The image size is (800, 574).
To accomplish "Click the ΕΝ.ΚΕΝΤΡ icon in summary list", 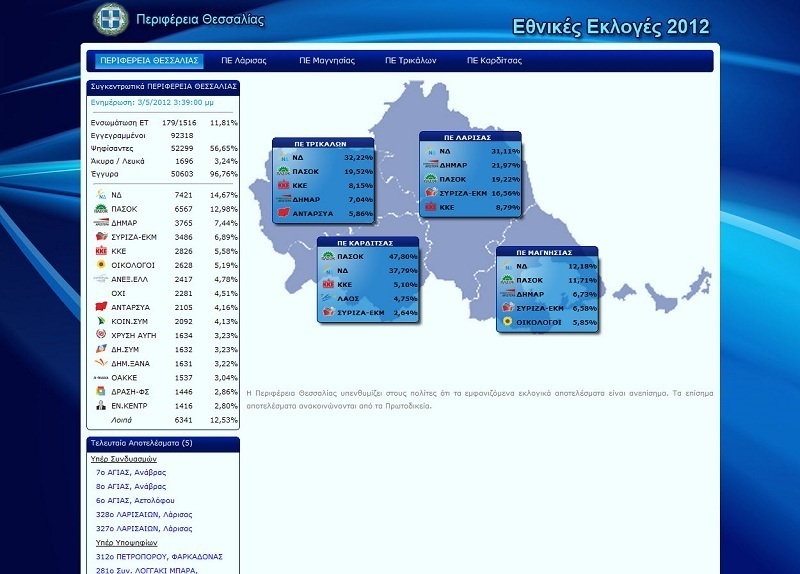I will (101, 406).
